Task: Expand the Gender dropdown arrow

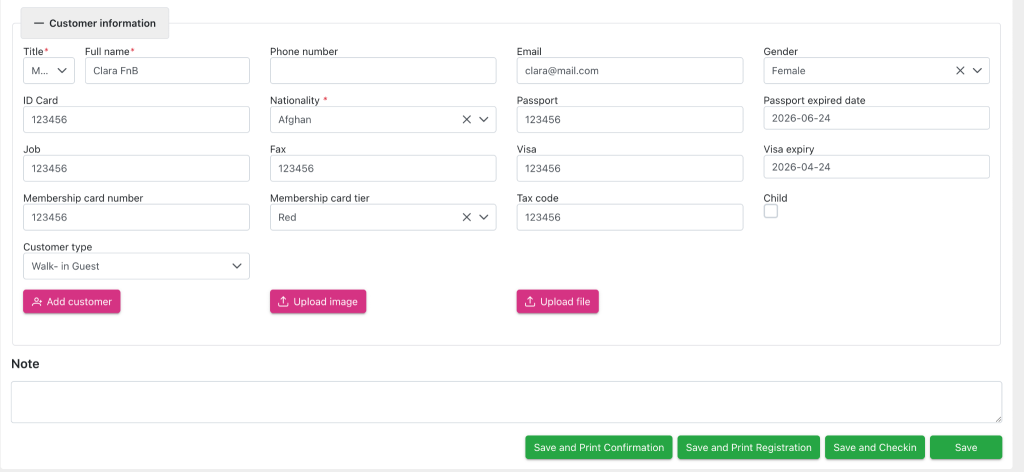Action: pos(978,71)
